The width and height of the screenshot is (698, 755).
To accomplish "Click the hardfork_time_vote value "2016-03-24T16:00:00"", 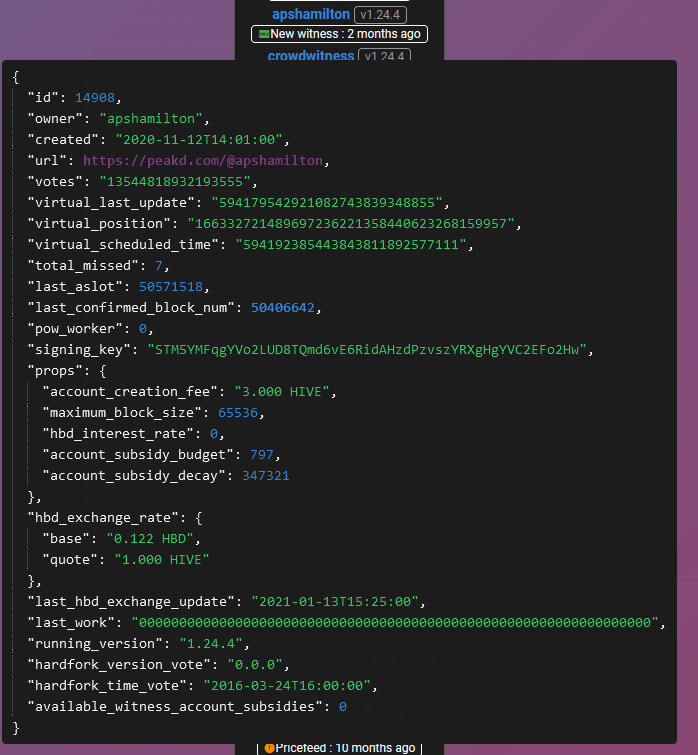I will (287, 686).
